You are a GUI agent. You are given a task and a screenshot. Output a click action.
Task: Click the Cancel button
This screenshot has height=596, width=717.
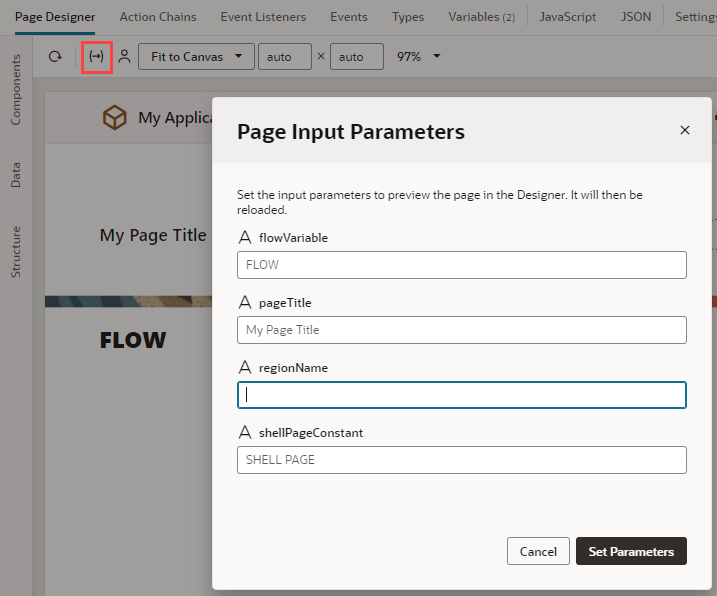point(538,551)
